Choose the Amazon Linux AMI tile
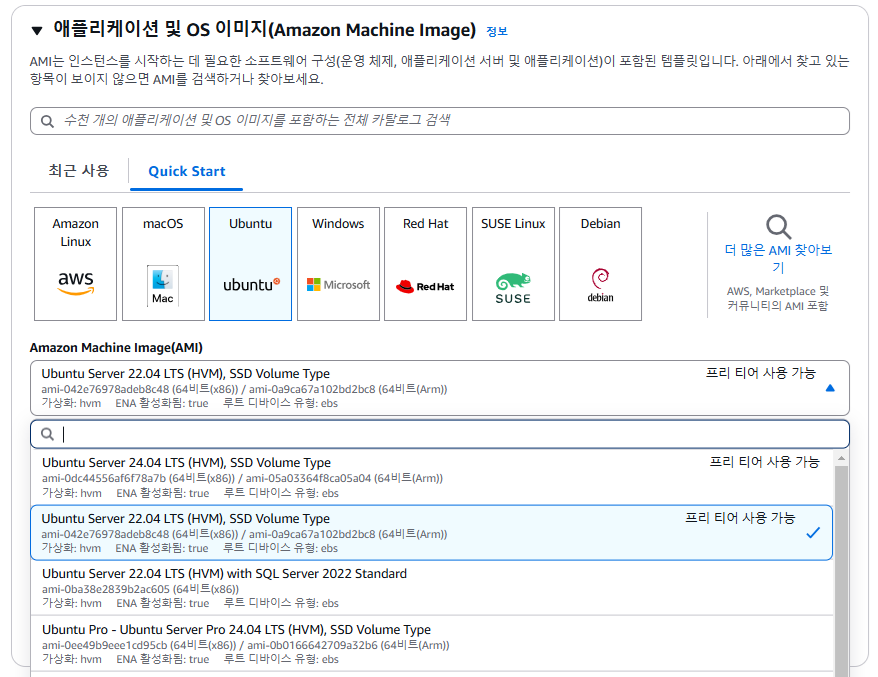This screenshot has width=878, height=677. coord(76,264)
